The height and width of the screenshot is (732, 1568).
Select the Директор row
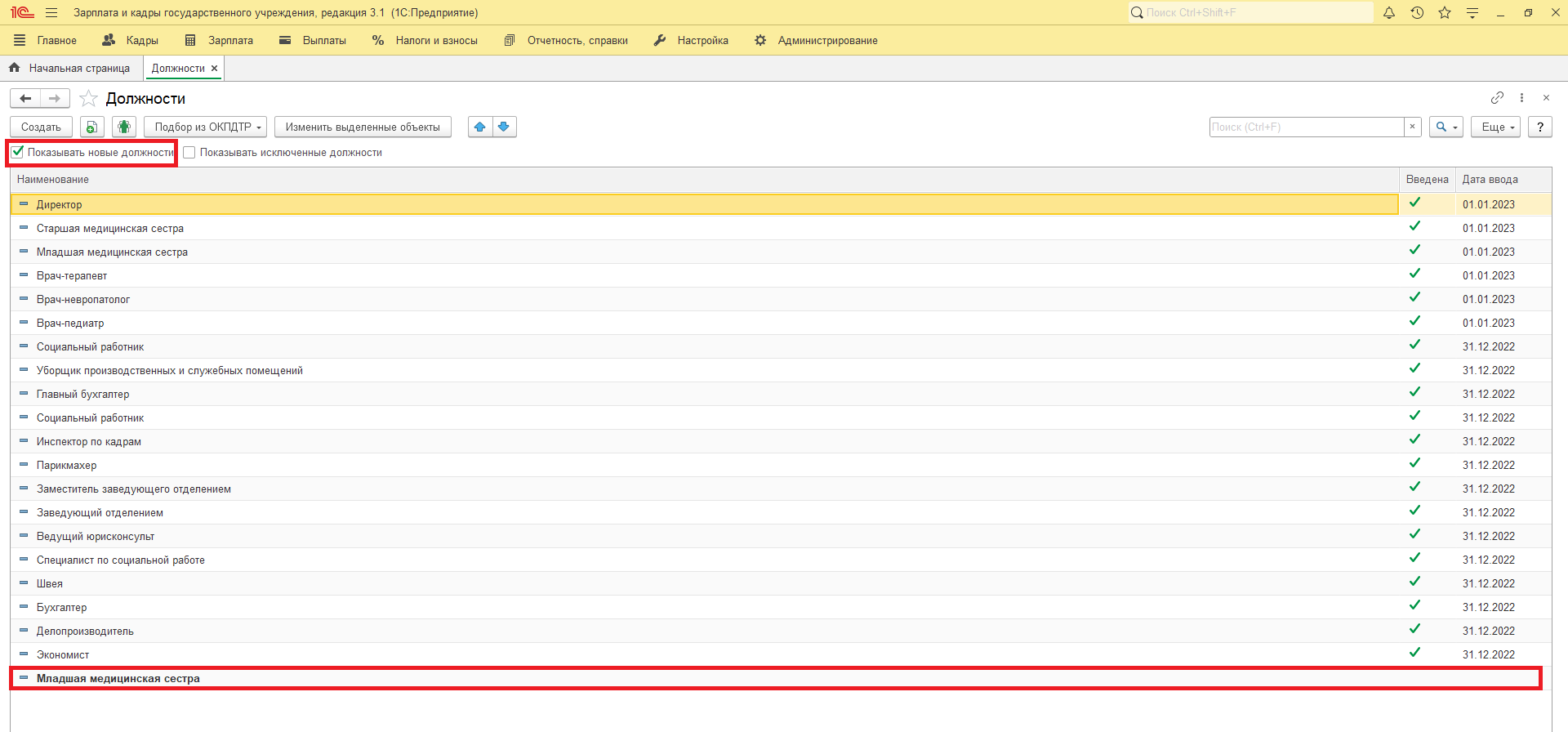[x=781, y=204]
